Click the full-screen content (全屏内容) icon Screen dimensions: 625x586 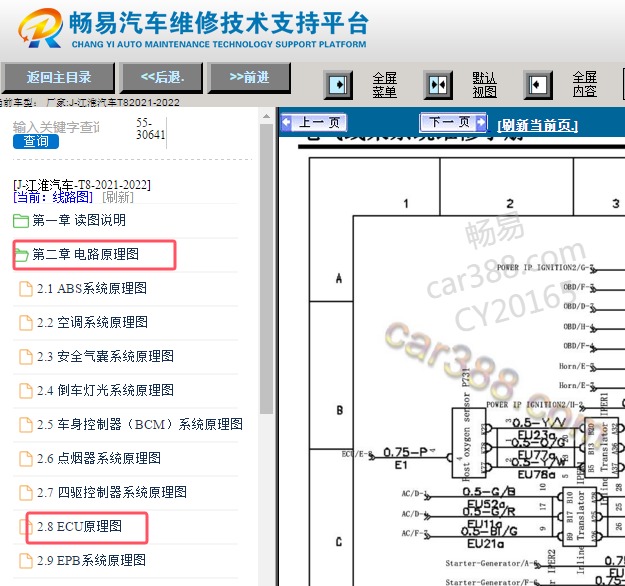coord(538,85)
